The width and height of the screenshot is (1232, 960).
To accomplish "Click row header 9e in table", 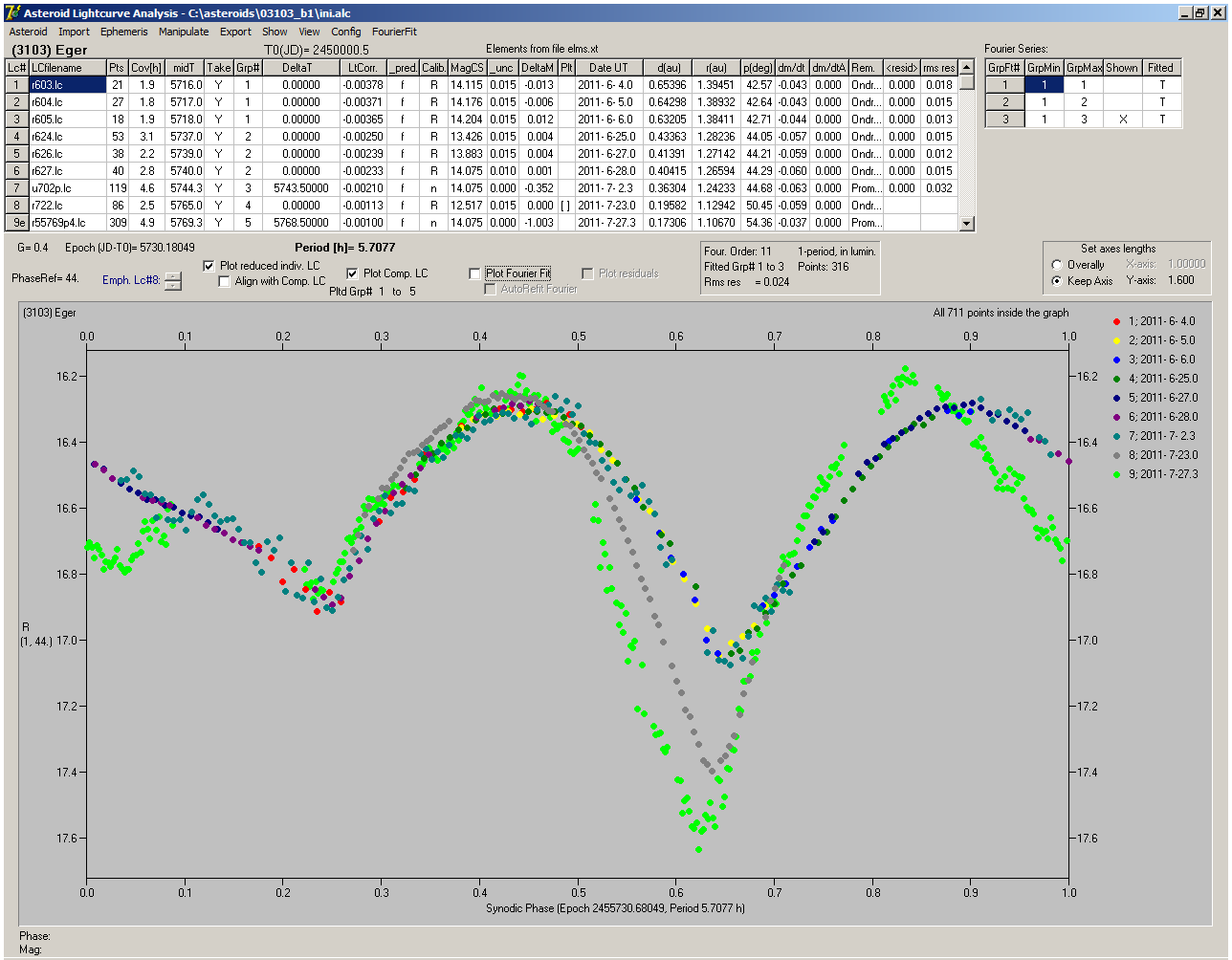I will (17, 223).
